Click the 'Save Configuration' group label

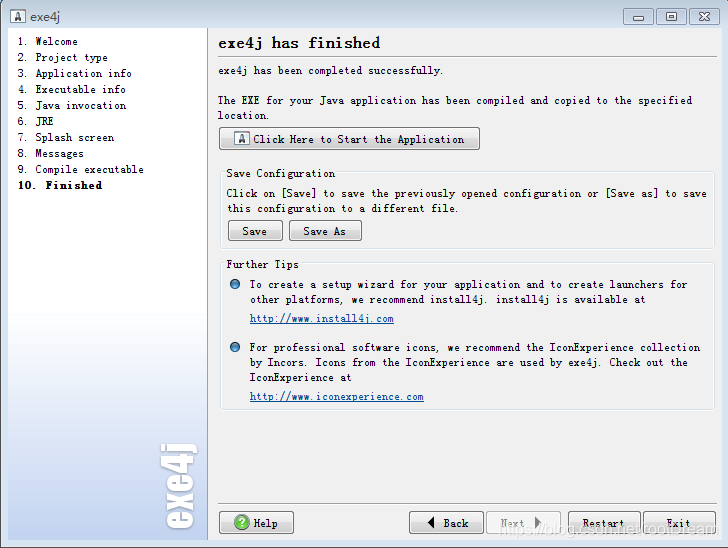280,173
